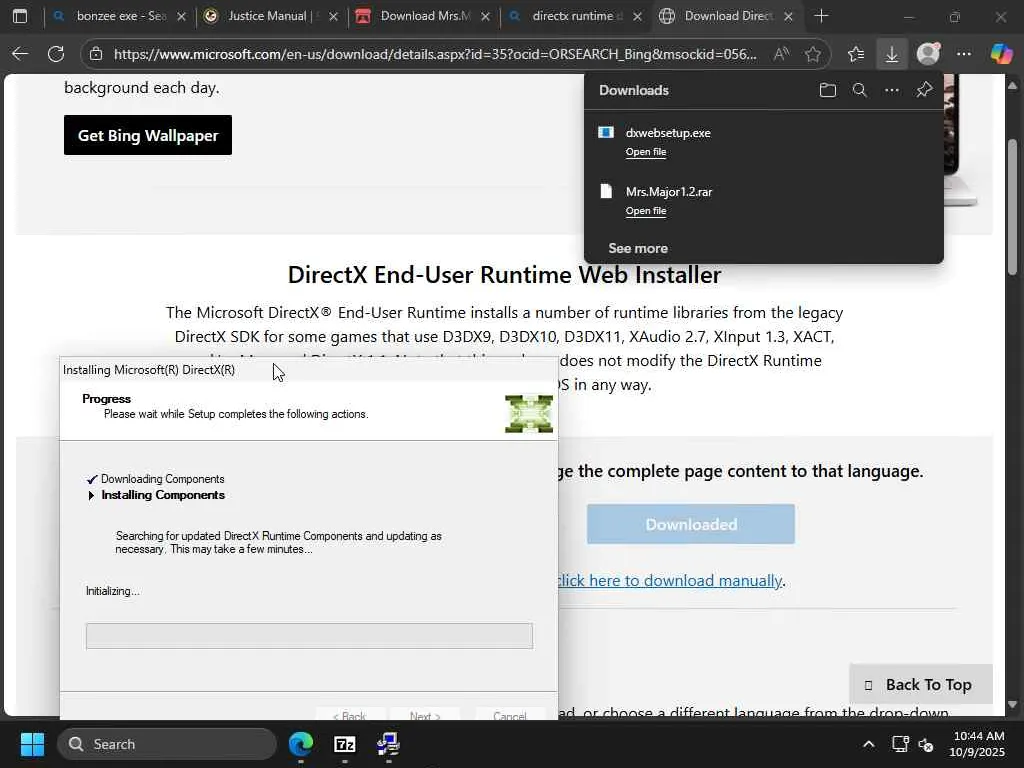The width and height of the screenshot is (1024, 768).
Task: Click the Back To Top button
Action: click(x=921, y=684)
